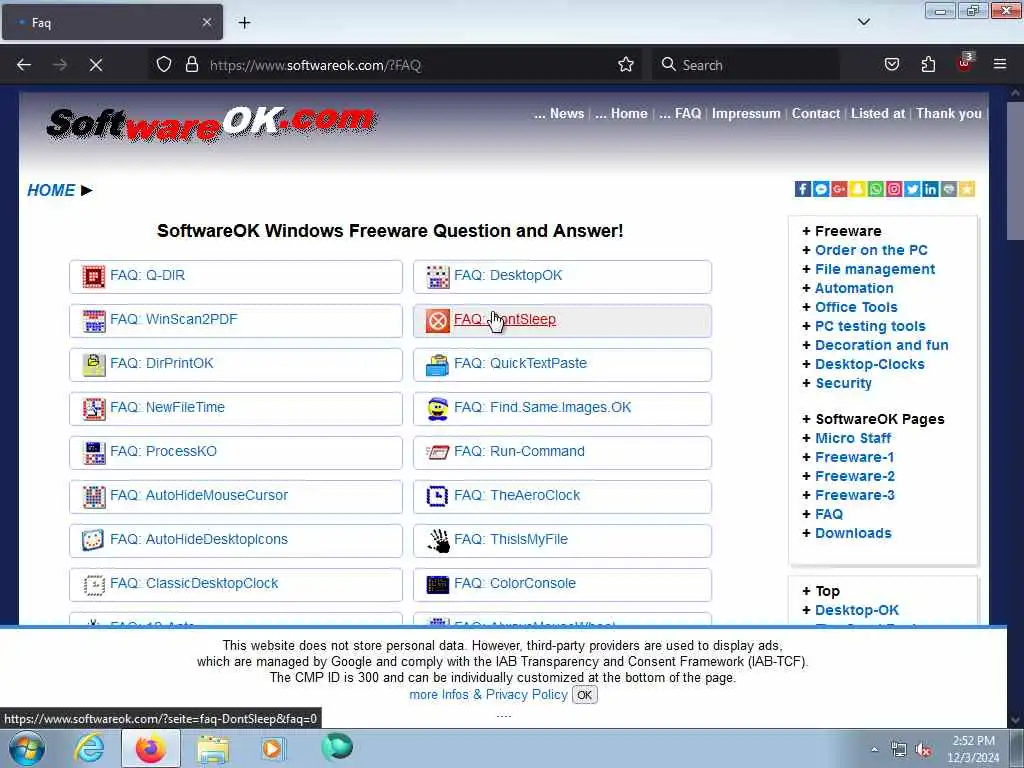Viewport: 1024px width, 768px height.
Task: Open the Thank you page
Action: pos(948,114)
